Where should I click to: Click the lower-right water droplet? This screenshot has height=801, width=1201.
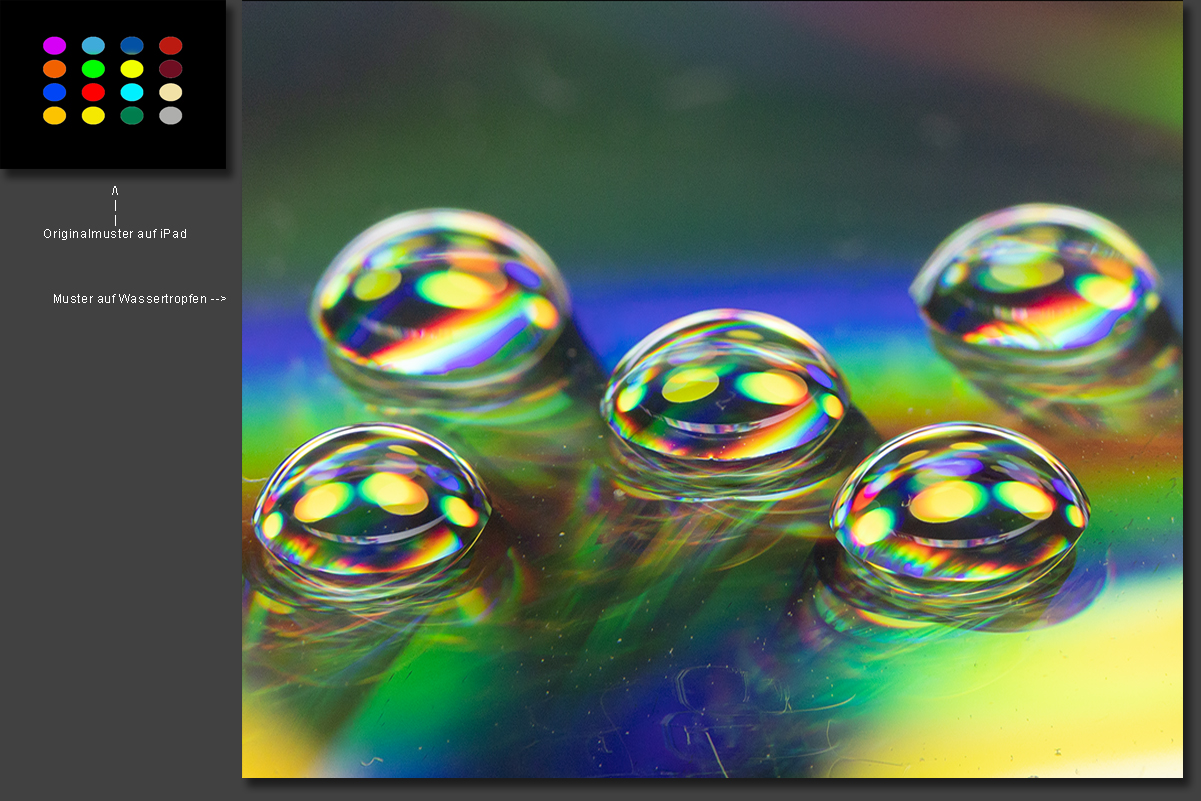pyautogui.click(x=960, y=503)
